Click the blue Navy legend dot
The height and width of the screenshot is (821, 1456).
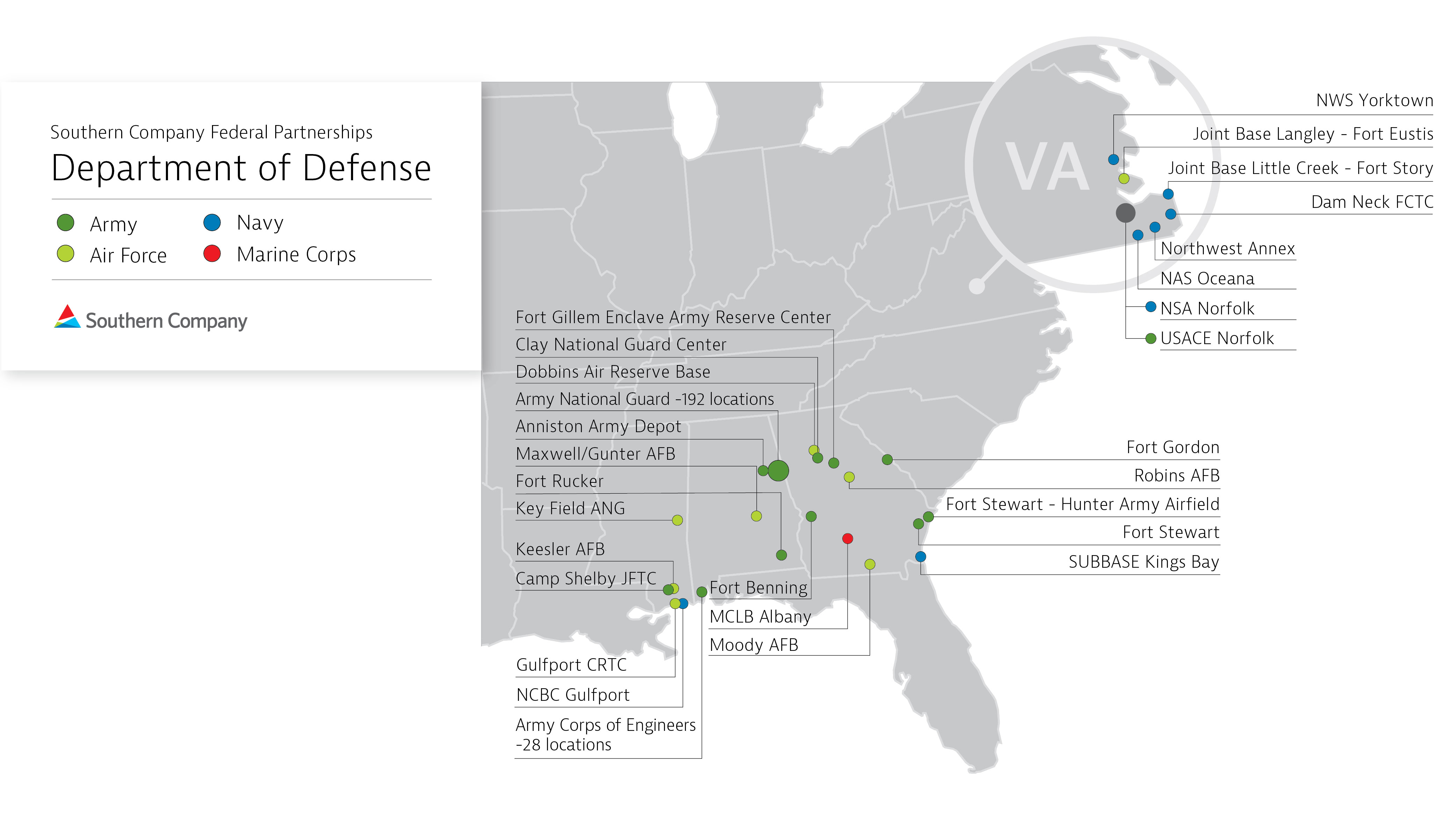pyautogui.click(x=212, y=223)
